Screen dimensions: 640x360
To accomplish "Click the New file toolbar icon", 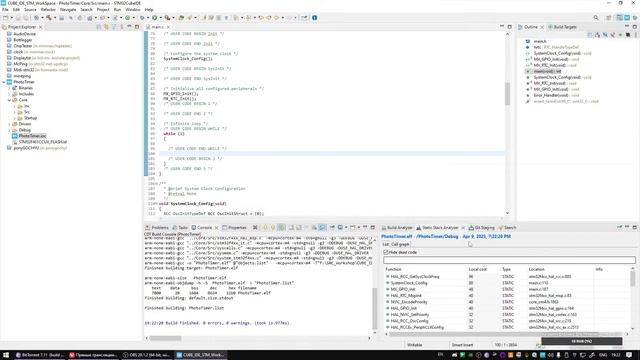I will (6, 18).
